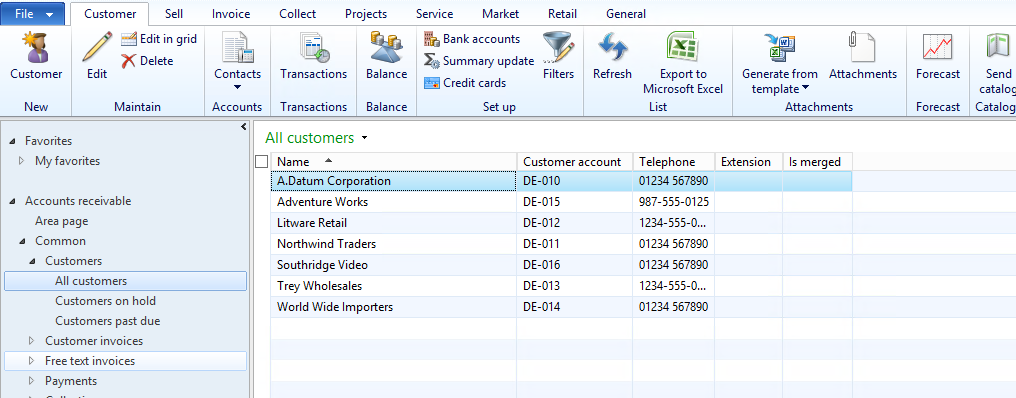Click telephone 987-555-0125
This screenshot has height=398, width=1016.
674,202
